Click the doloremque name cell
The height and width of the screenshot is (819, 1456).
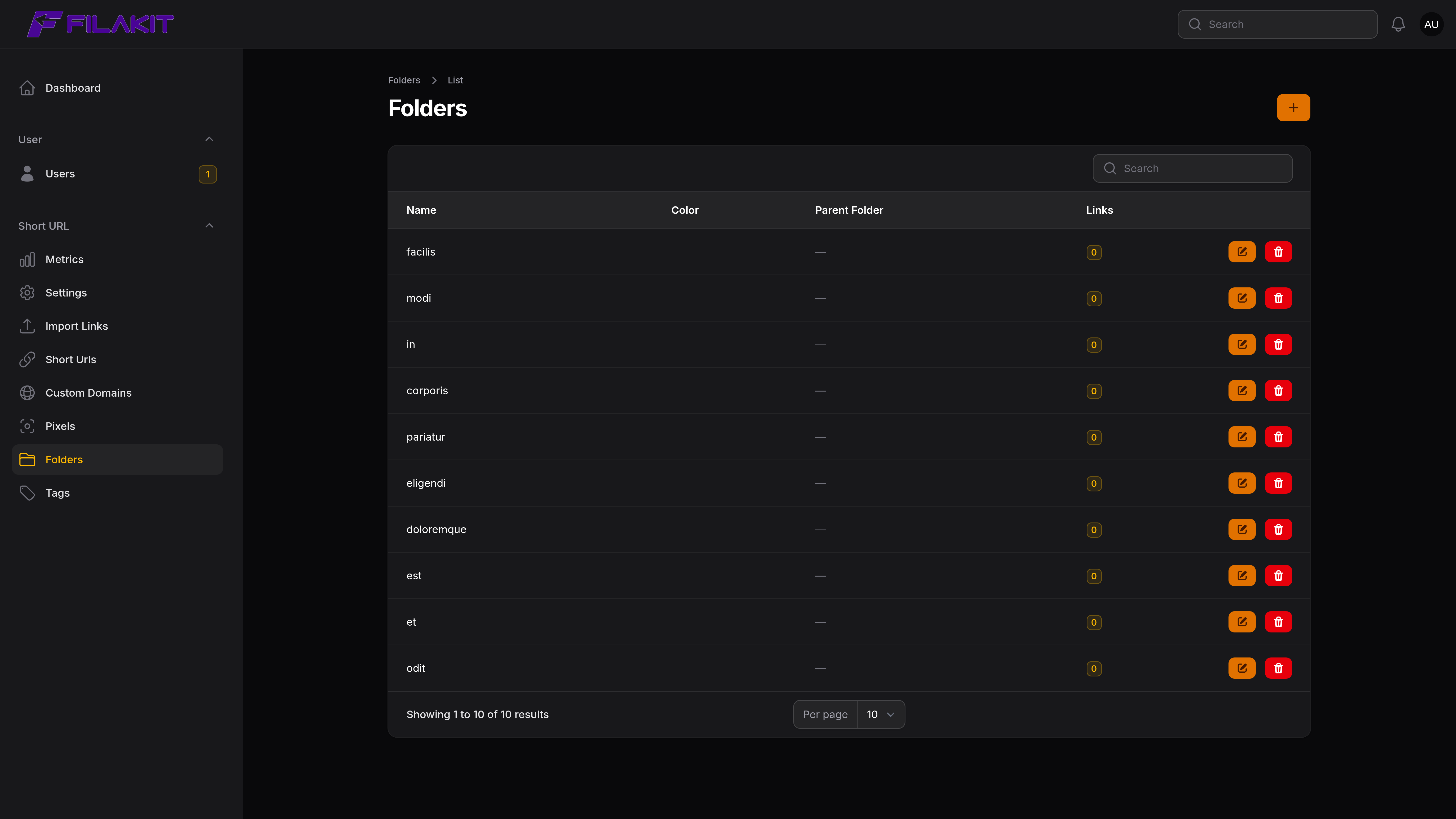pos(436,530)
